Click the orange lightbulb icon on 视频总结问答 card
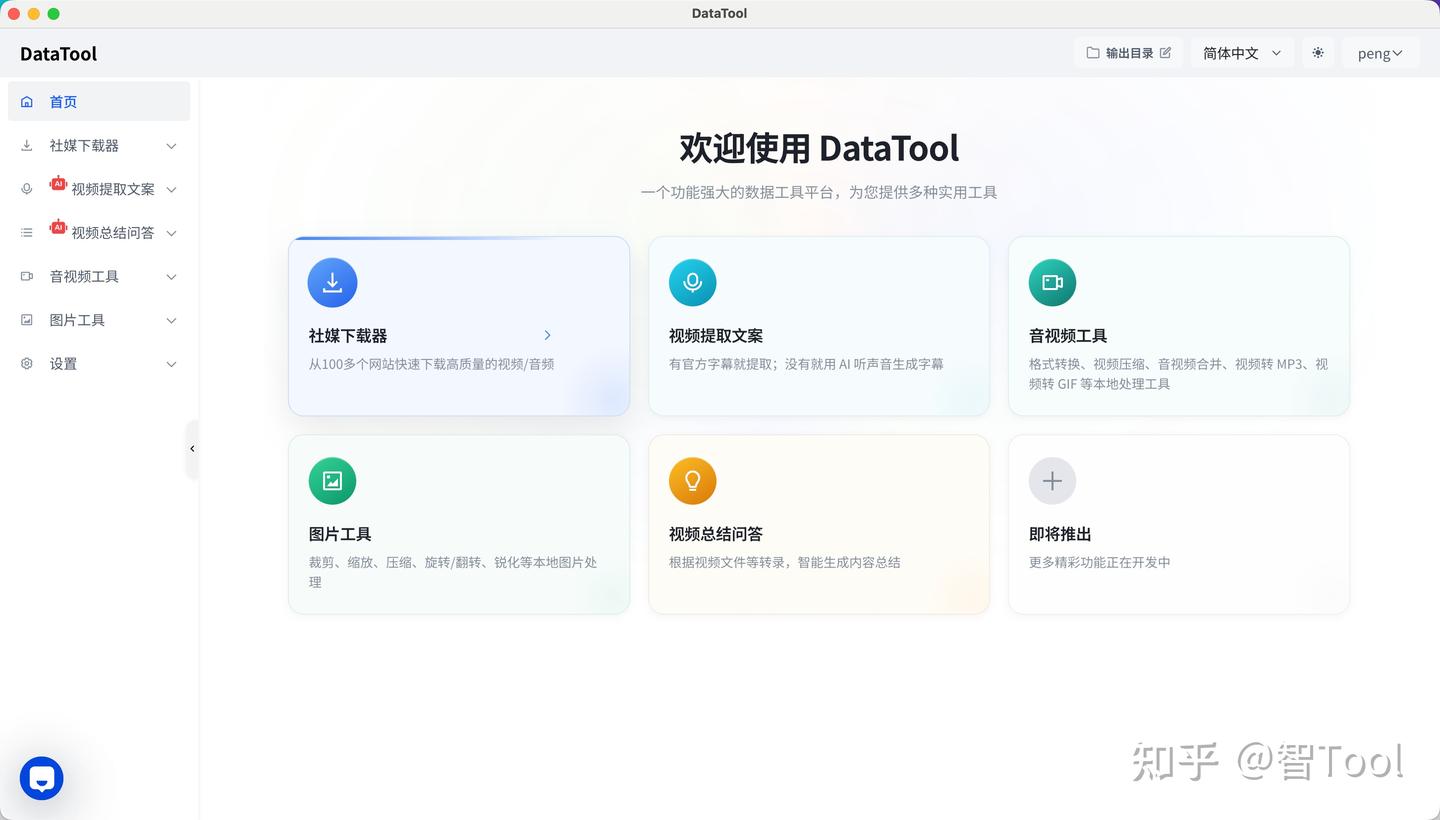Image resolution: width=1440 pixels, height=820 pixels. click(692, 481)
